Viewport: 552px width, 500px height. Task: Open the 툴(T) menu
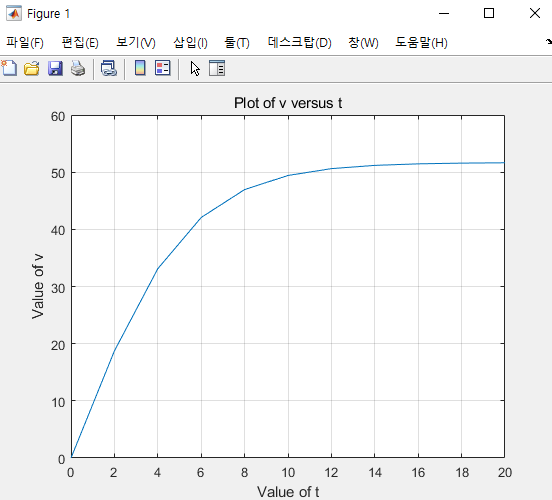pyautogui.click(x=237, y=43)
